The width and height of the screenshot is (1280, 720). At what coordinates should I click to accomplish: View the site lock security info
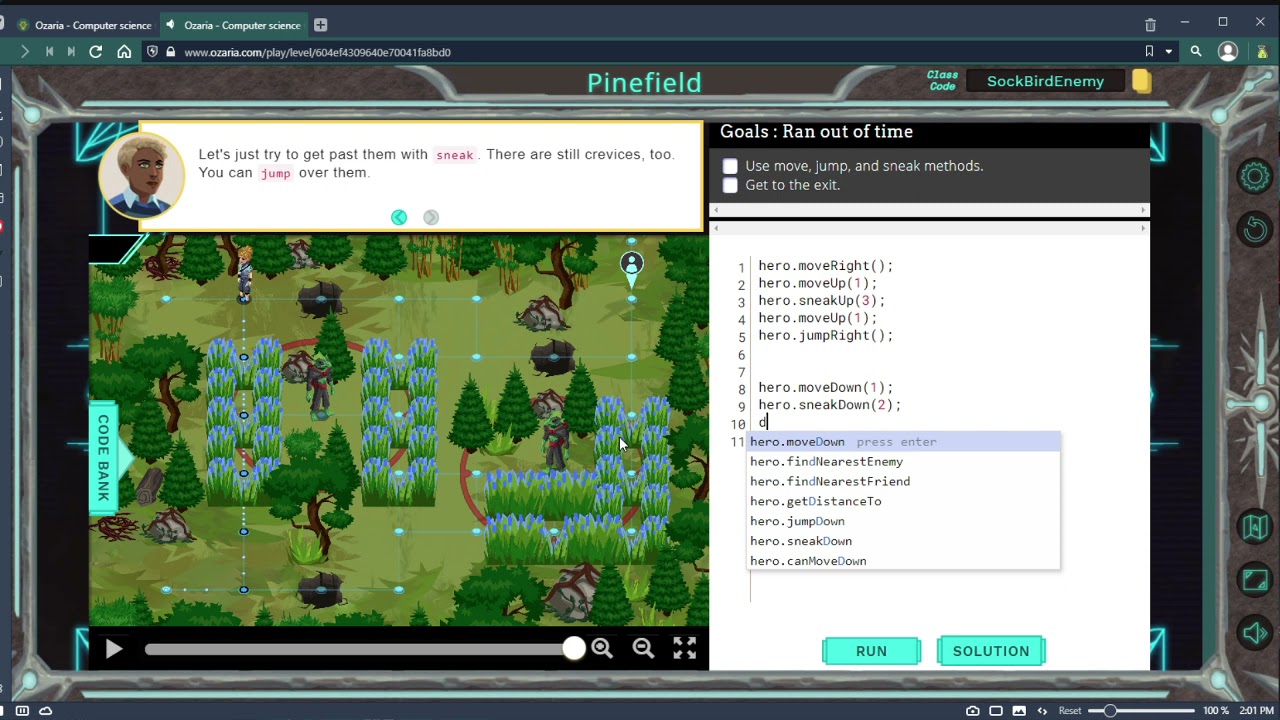(x=171, y=52)
